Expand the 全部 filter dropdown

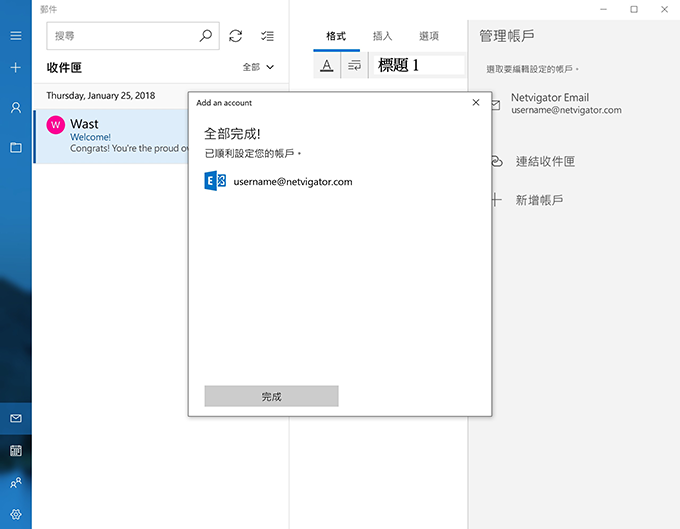(258, 67)
